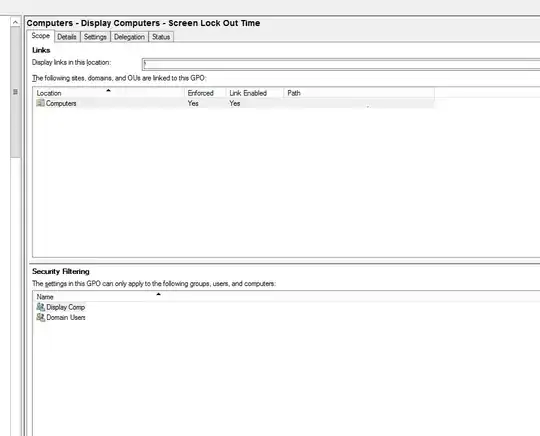The width and height of the screenshot is (540, 436).
Task: Click the Path column header
Action: click(x=359, y=93)
